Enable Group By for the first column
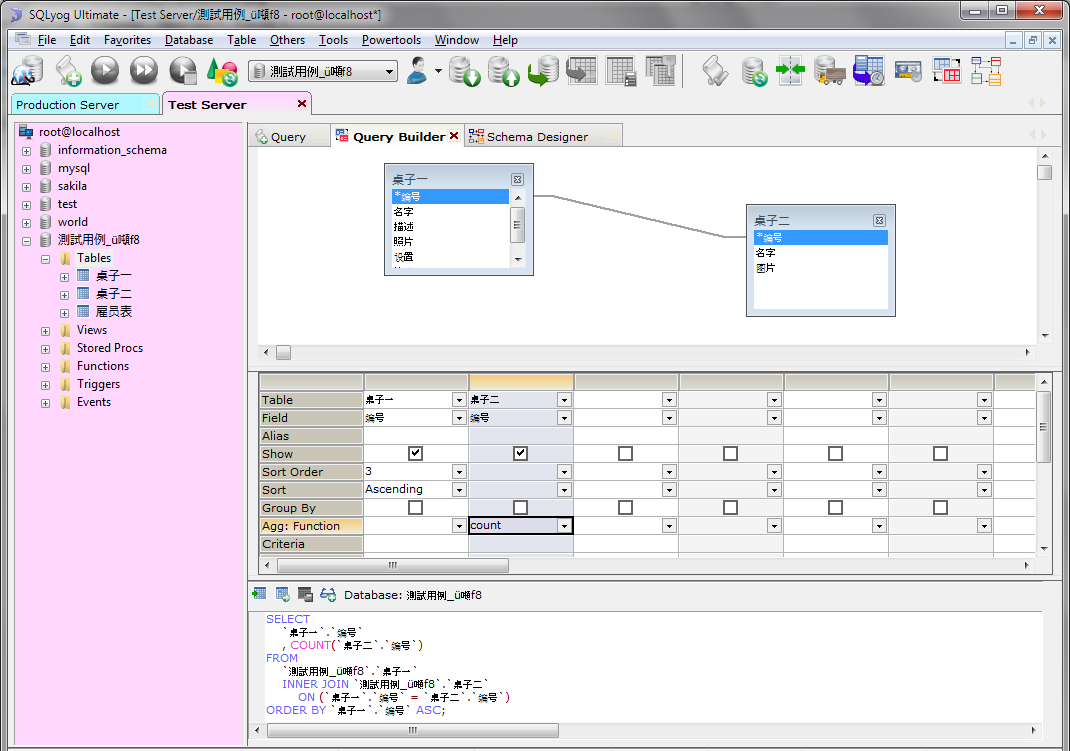 tap(416, 508)
